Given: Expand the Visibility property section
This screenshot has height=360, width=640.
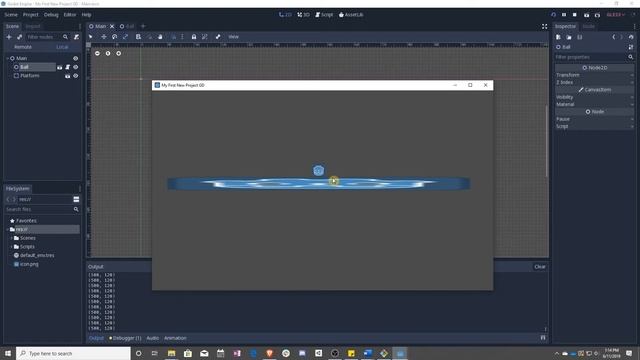Looking at the screenshot, I should (595, 97).
